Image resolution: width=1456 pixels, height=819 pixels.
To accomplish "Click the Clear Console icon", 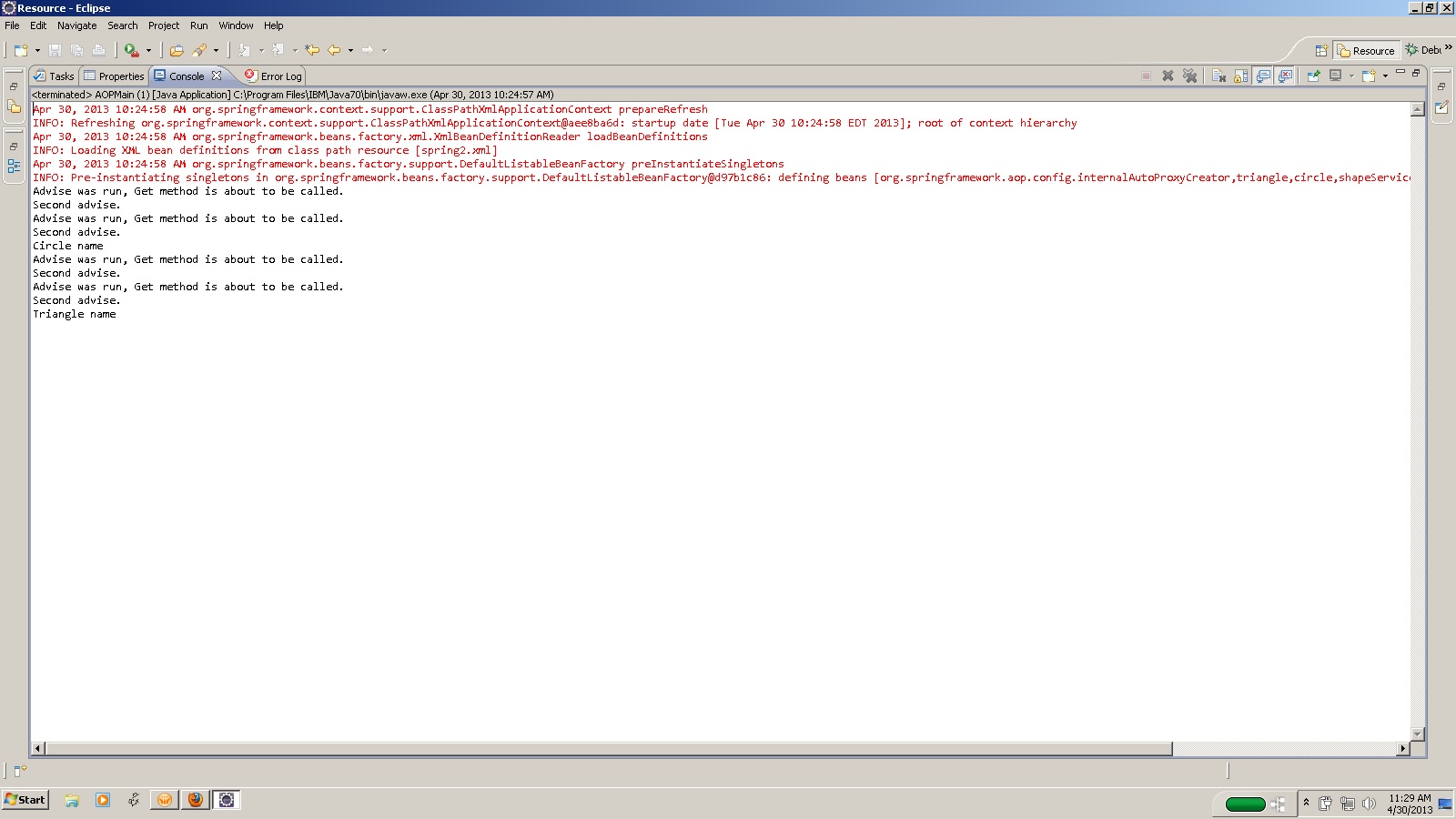I will click(1219, 76).
